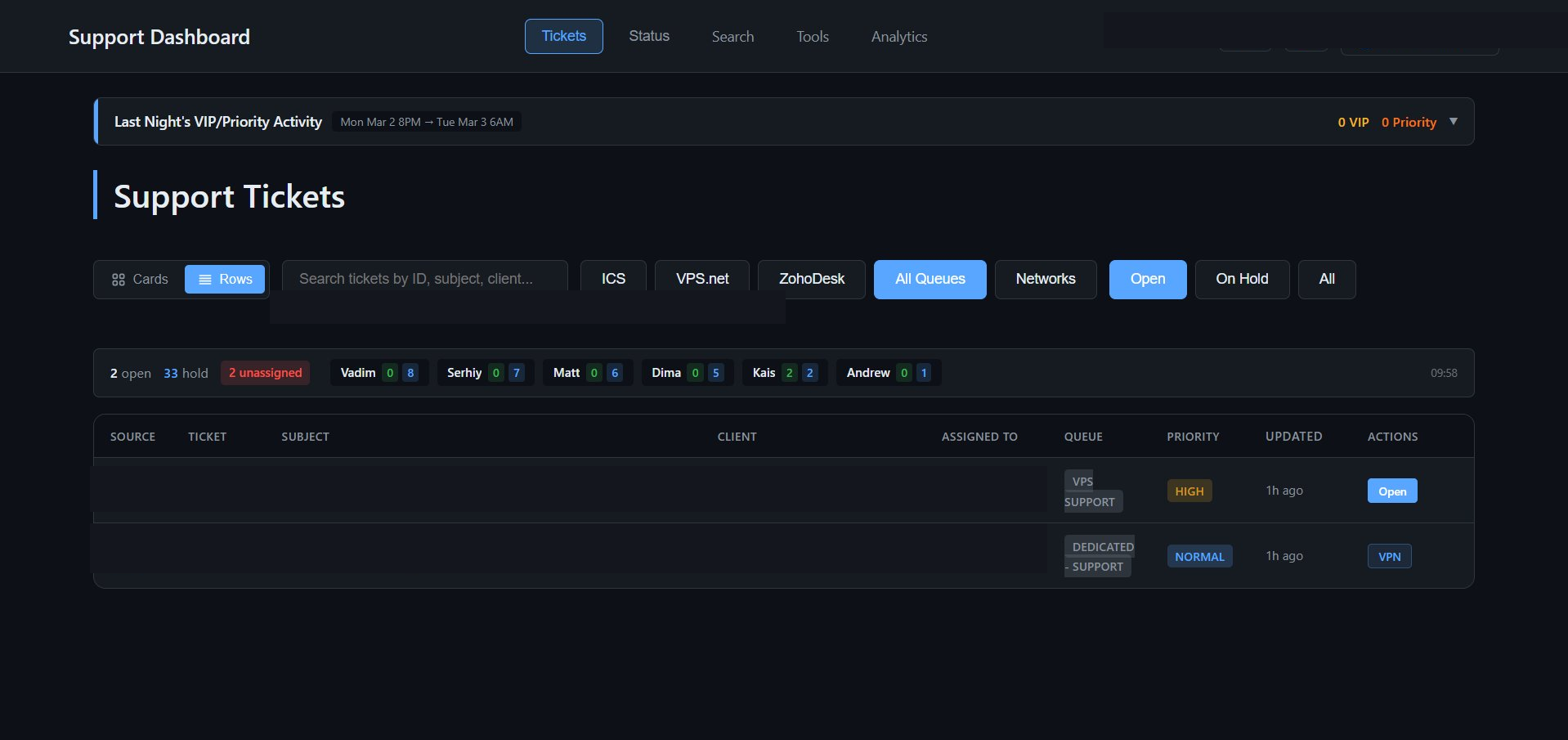Select Vadim's agent ticket chip
1568x740 pixels.
(379, 373)
